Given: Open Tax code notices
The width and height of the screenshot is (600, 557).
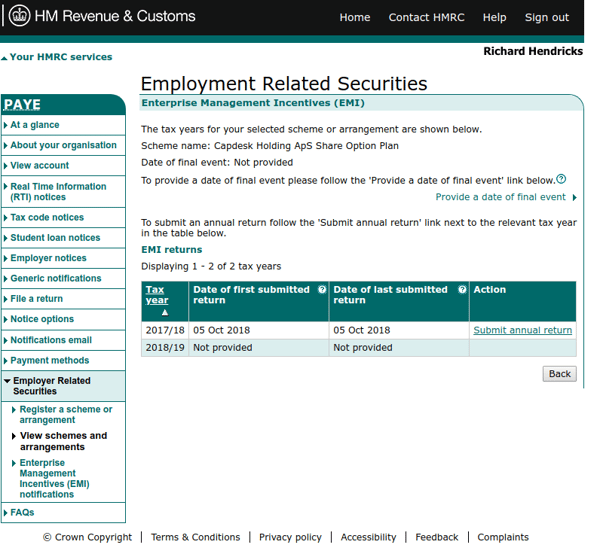Looking at the screenshot, I should coord(47,217).
